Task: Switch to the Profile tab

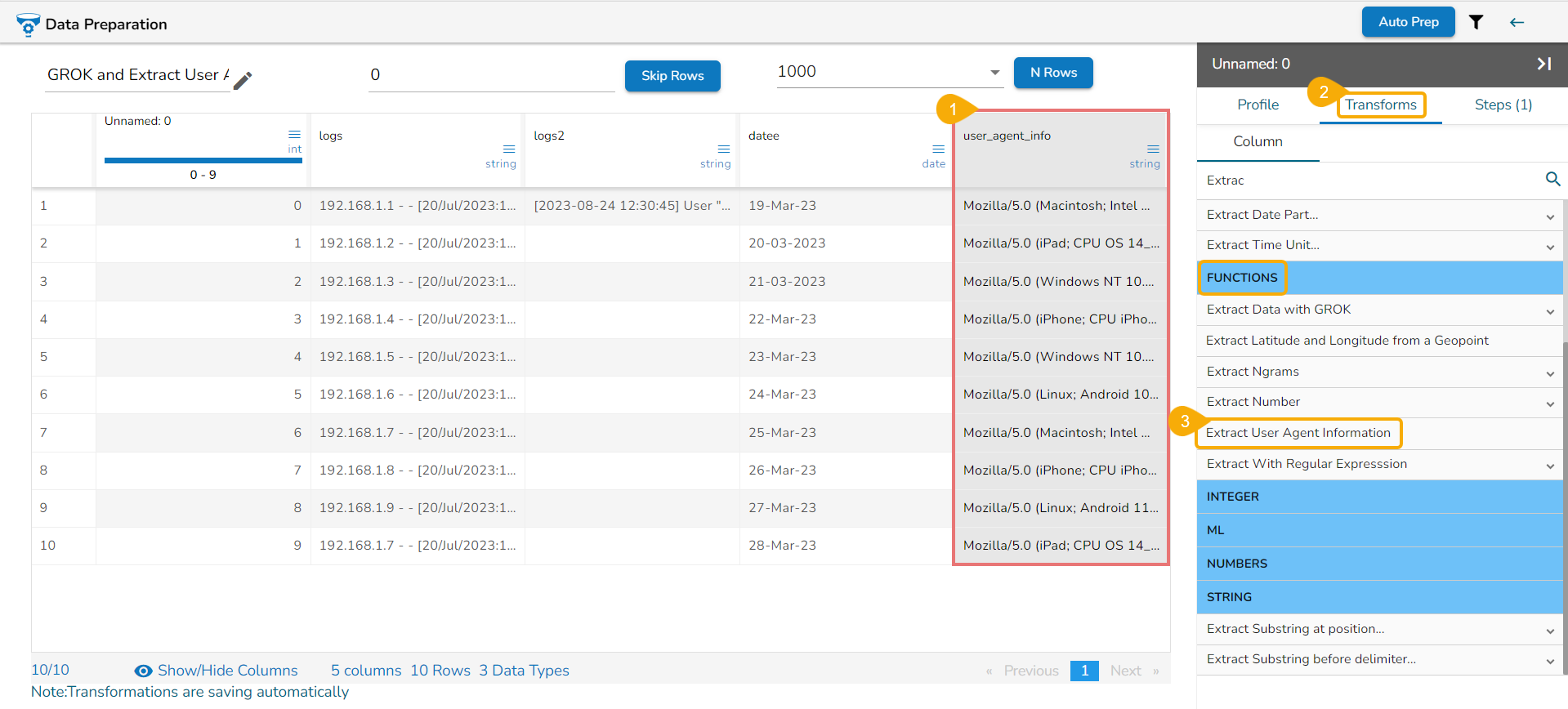Action: [1258, 105]
